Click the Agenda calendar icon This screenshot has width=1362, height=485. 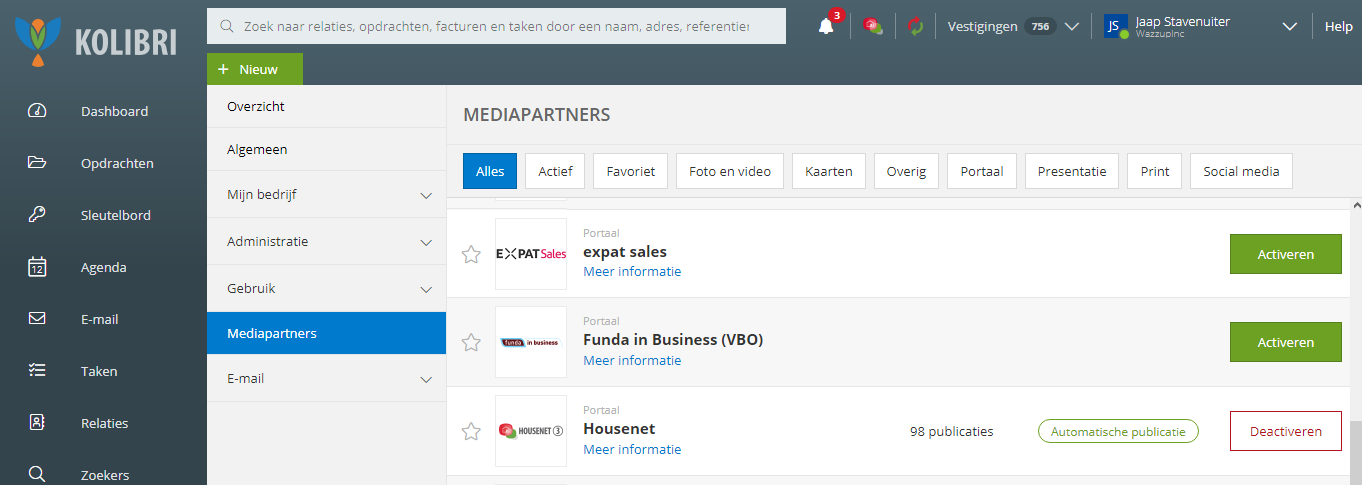37,267
